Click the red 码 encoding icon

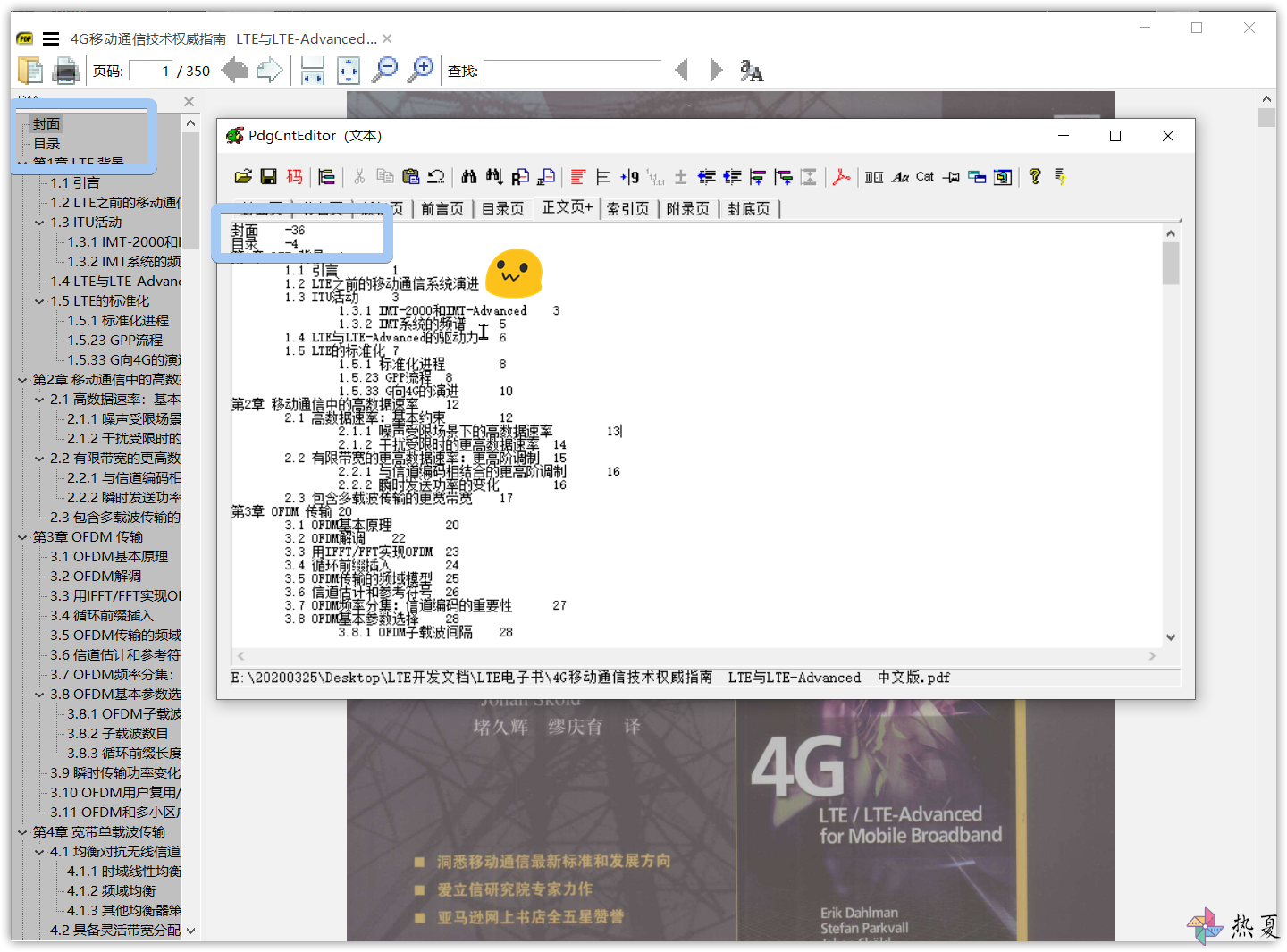[294, 177]
